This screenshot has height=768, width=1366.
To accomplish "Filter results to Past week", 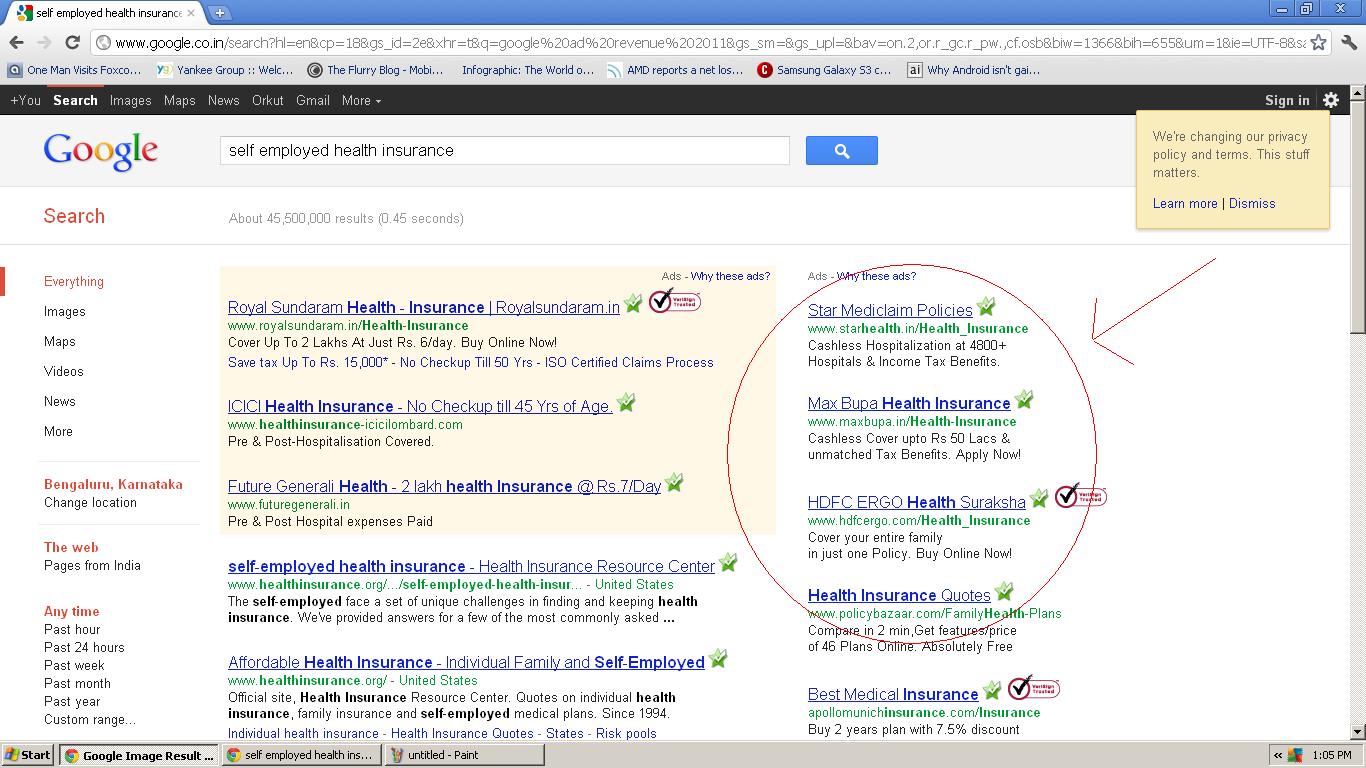I will [x=74, y=665].
